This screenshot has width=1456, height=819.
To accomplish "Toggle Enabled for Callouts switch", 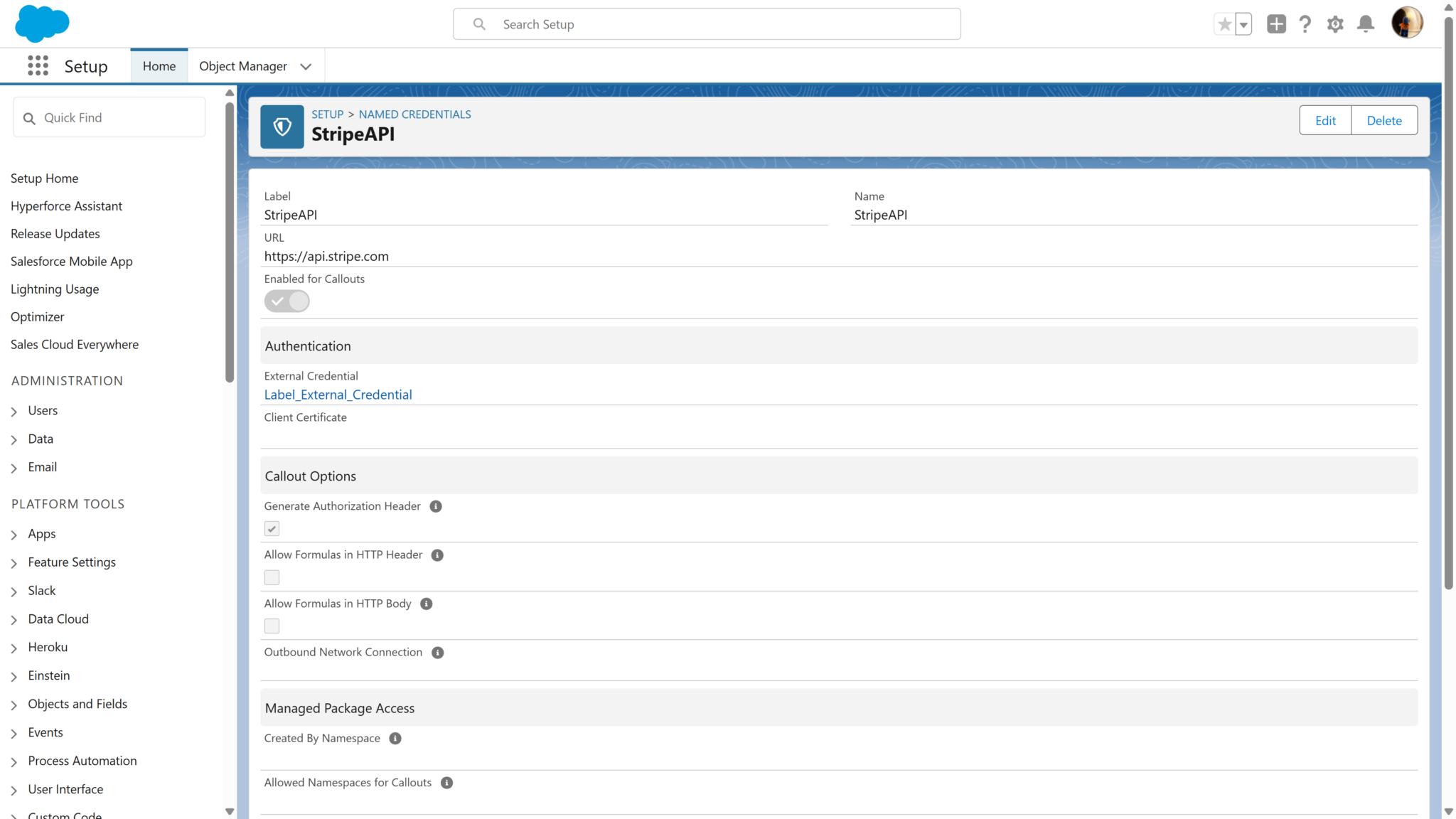I will [287, 301].
